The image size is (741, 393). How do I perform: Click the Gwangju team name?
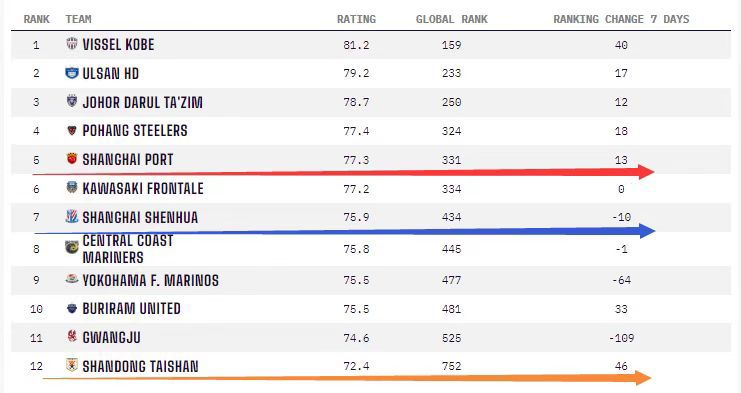click(x=112, y=337)
